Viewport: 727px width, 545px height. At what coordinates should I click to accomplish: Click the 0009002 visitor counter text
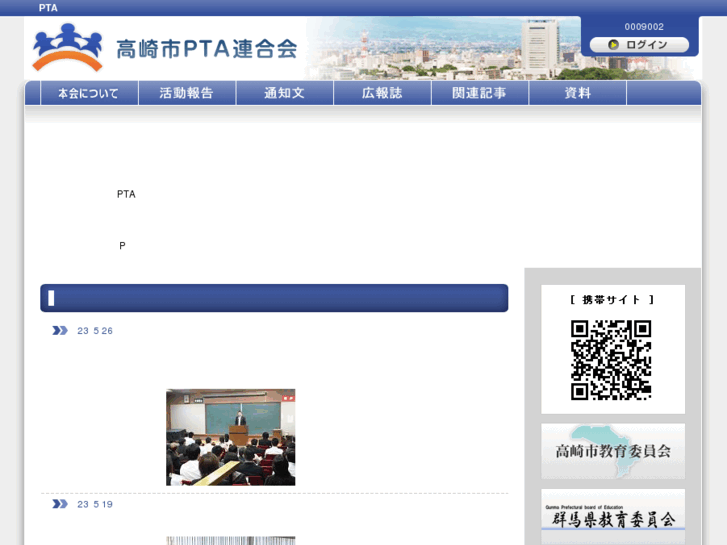click(644, 27)
